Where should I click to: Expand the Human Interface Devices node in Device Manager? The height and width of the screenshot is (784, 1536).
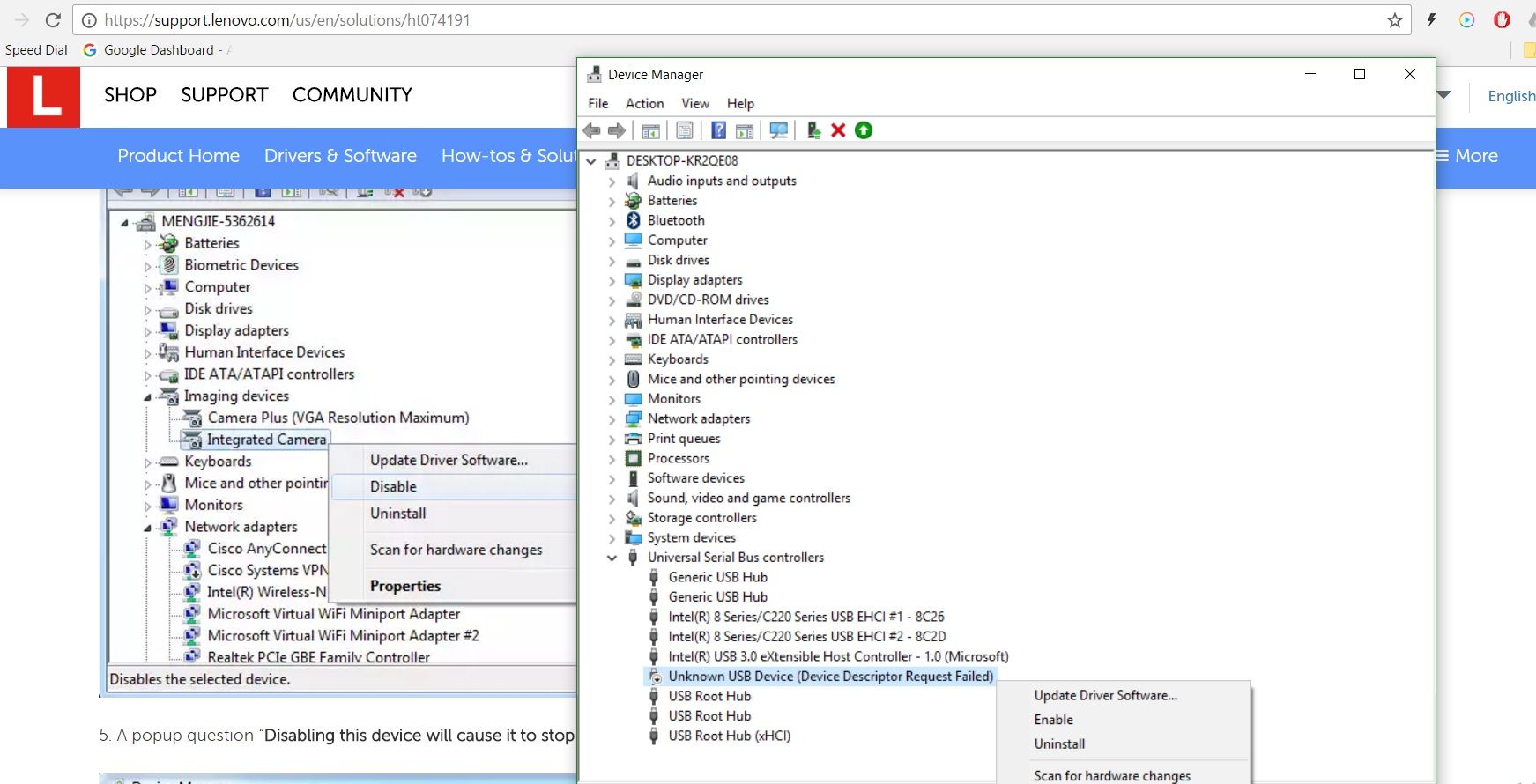[612, 320]
